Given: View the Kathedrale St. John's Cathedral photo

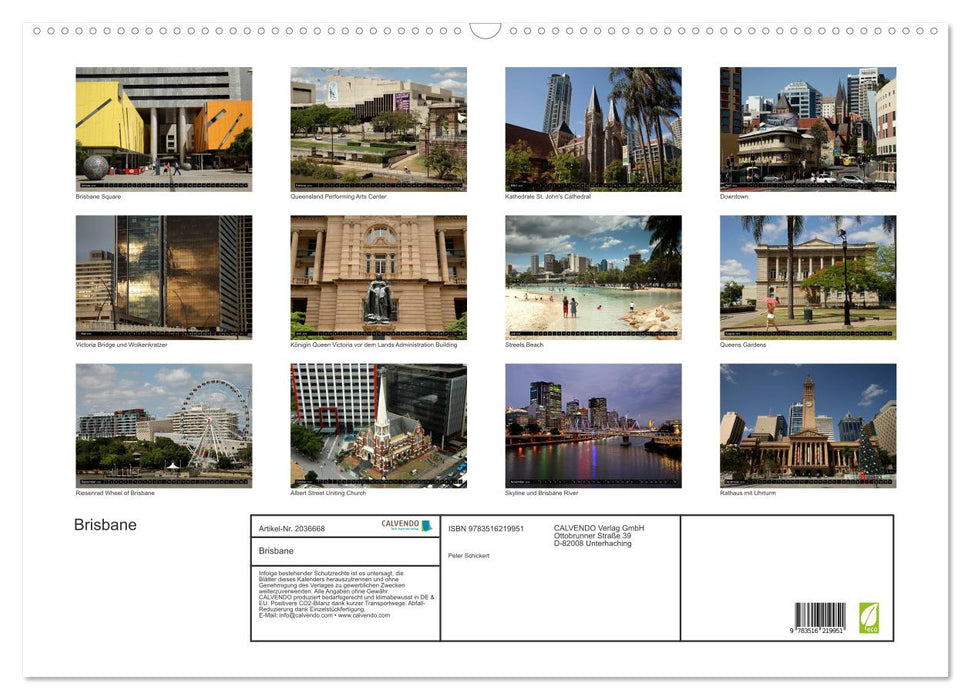Looking at the screenshot, I should pyautogui.click(x=592, y=128).
